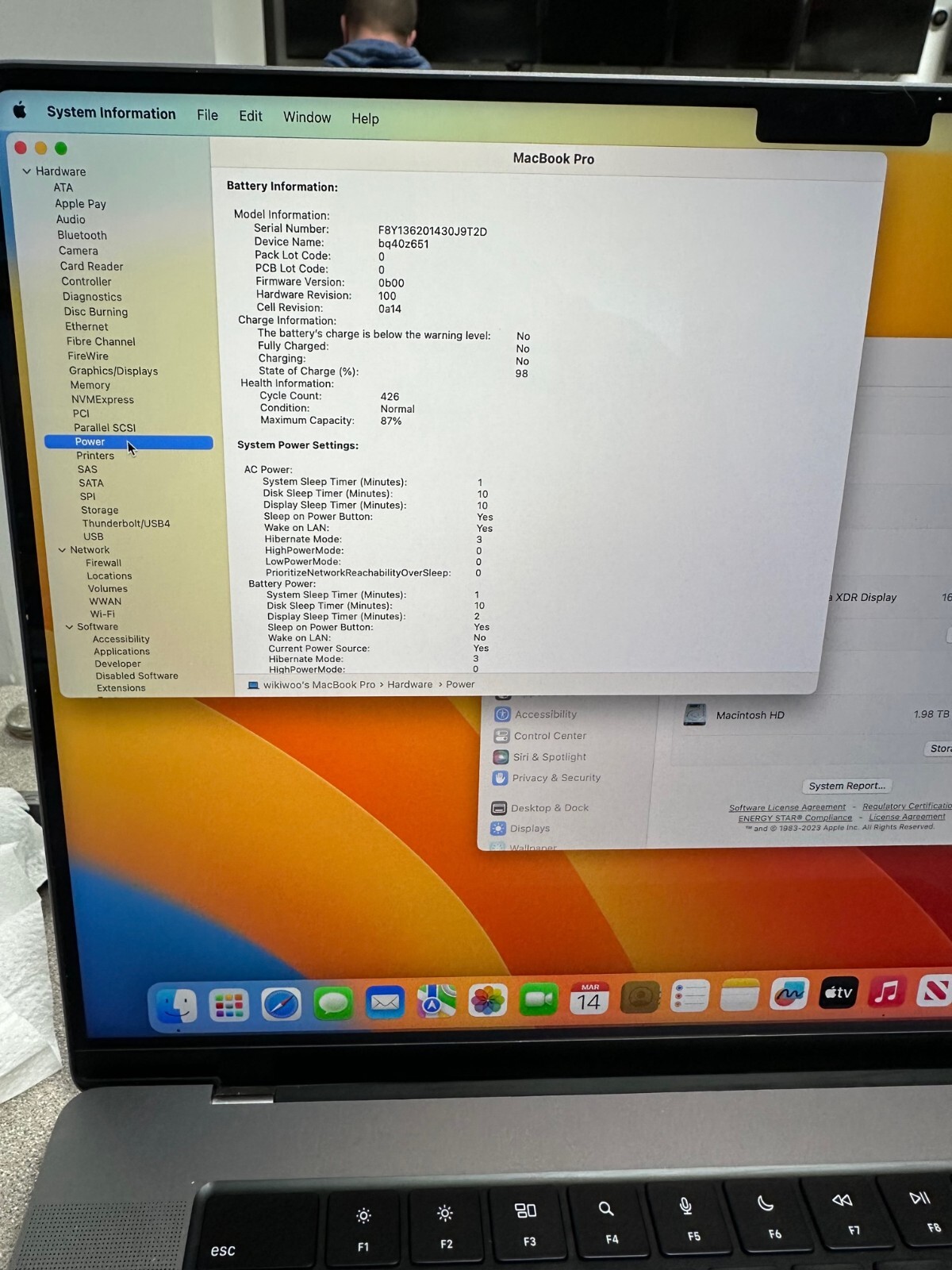Collapse the Network section in sidebar
Screen dimensions: 952x1270
tap(62, 549)
